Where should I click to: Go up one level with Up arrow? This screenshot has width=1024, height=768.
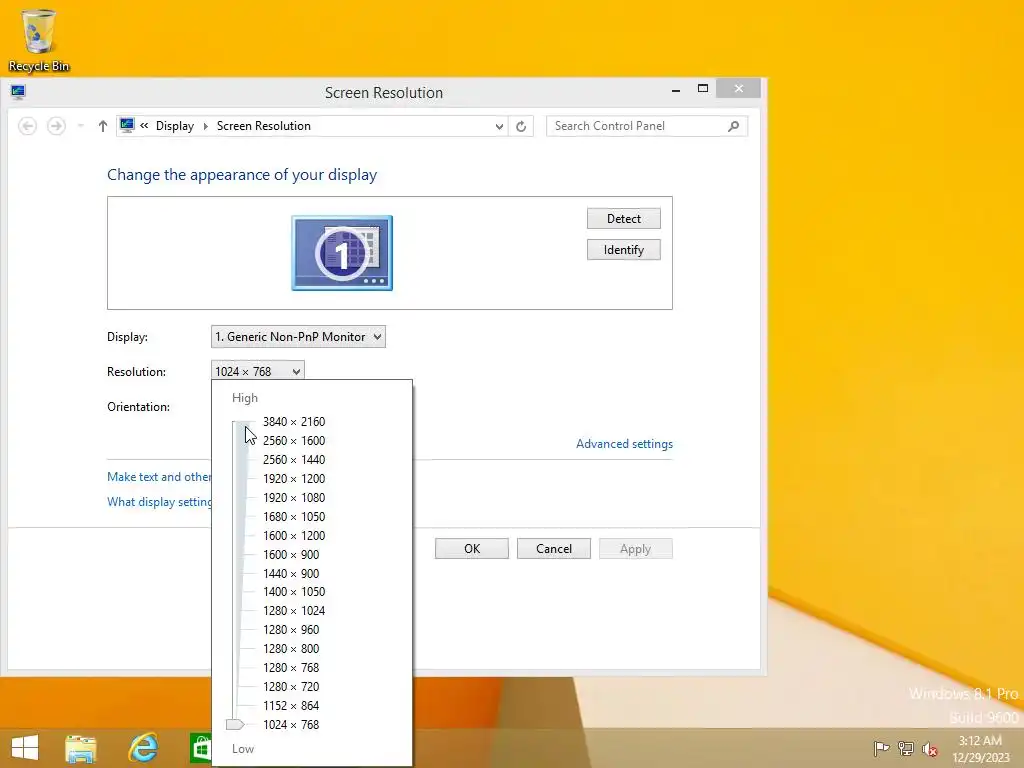coord(103,126)
